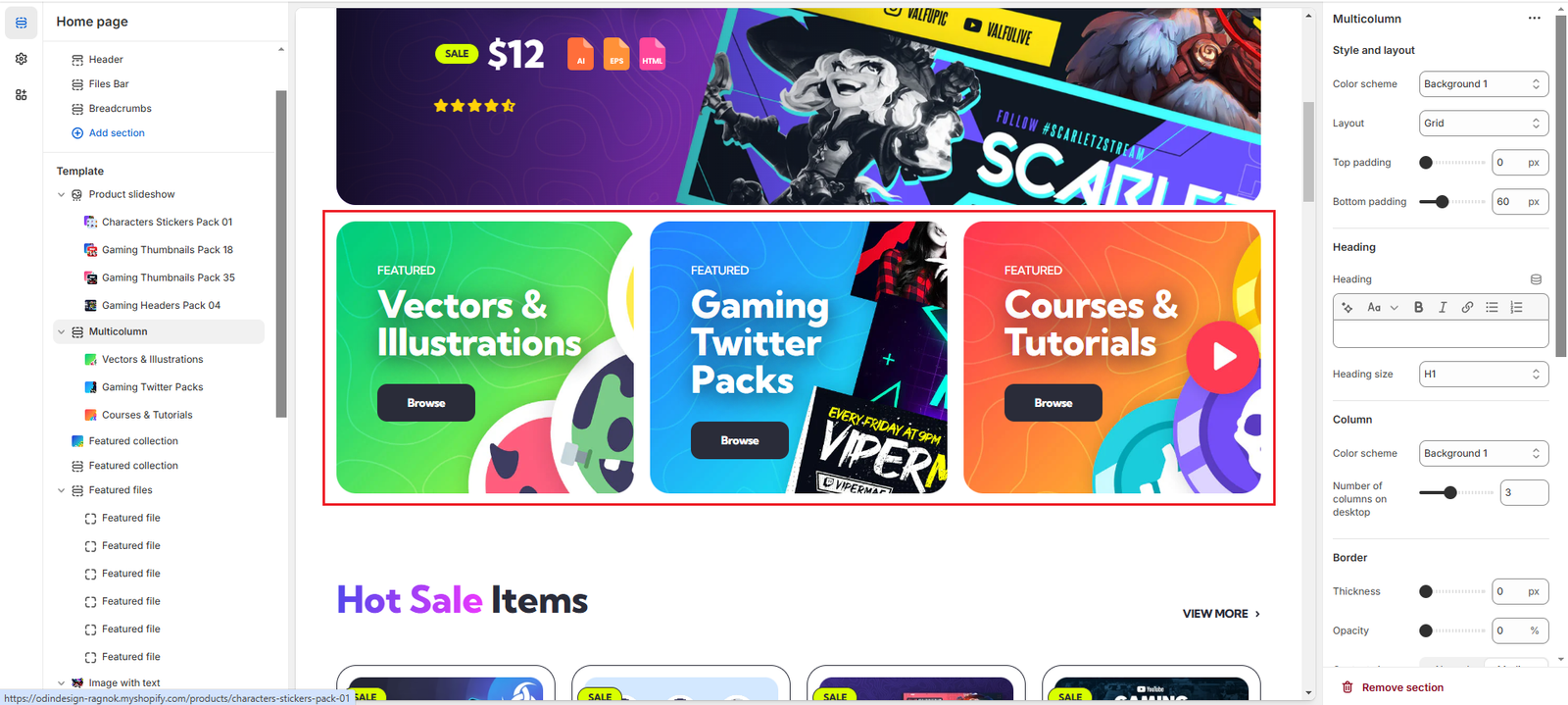
Task: Collapse the Multicolumn section tree
Action: tap(61, 332)
